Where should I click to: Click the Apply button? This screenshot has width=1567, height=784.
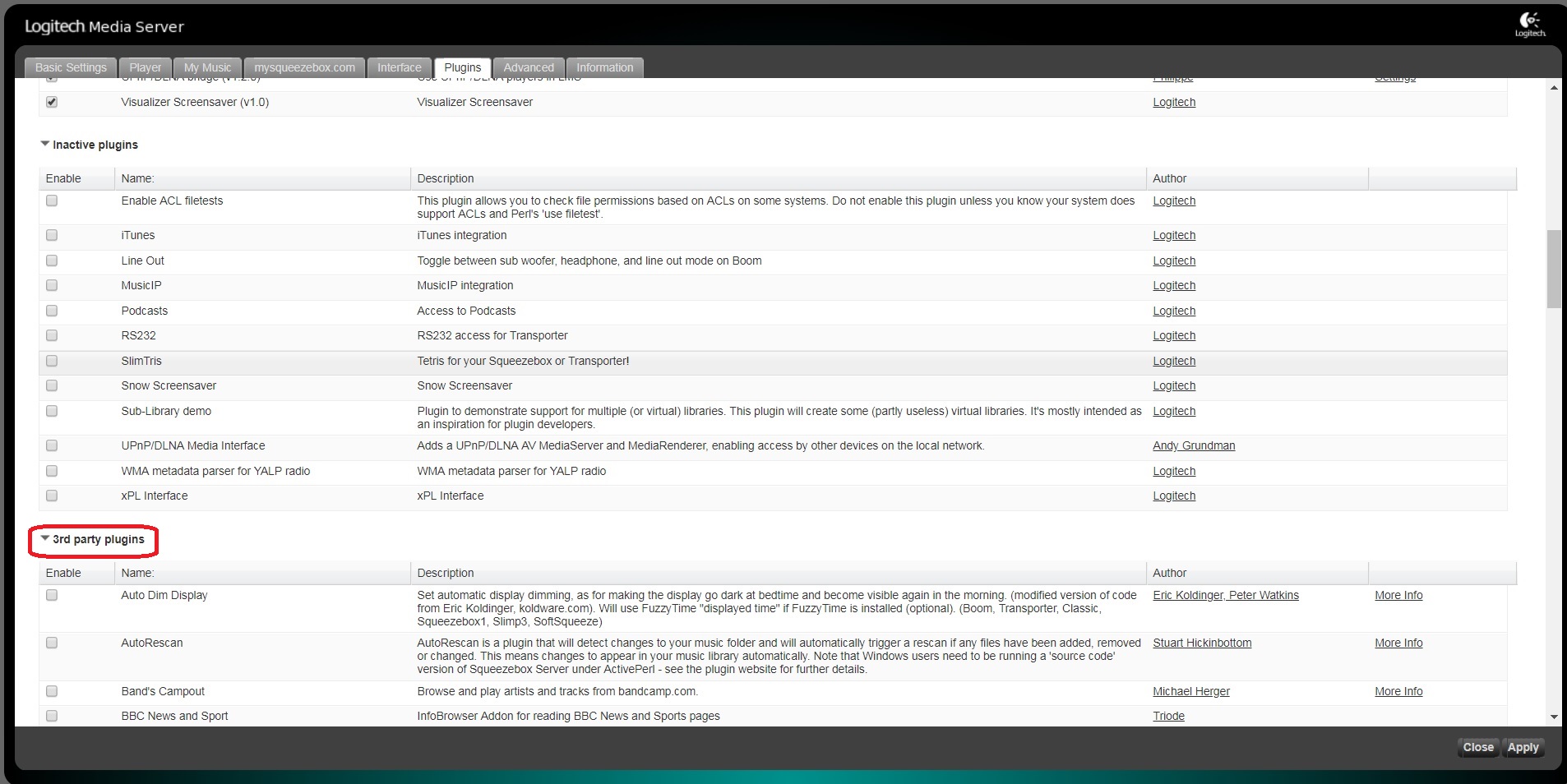1523,747
